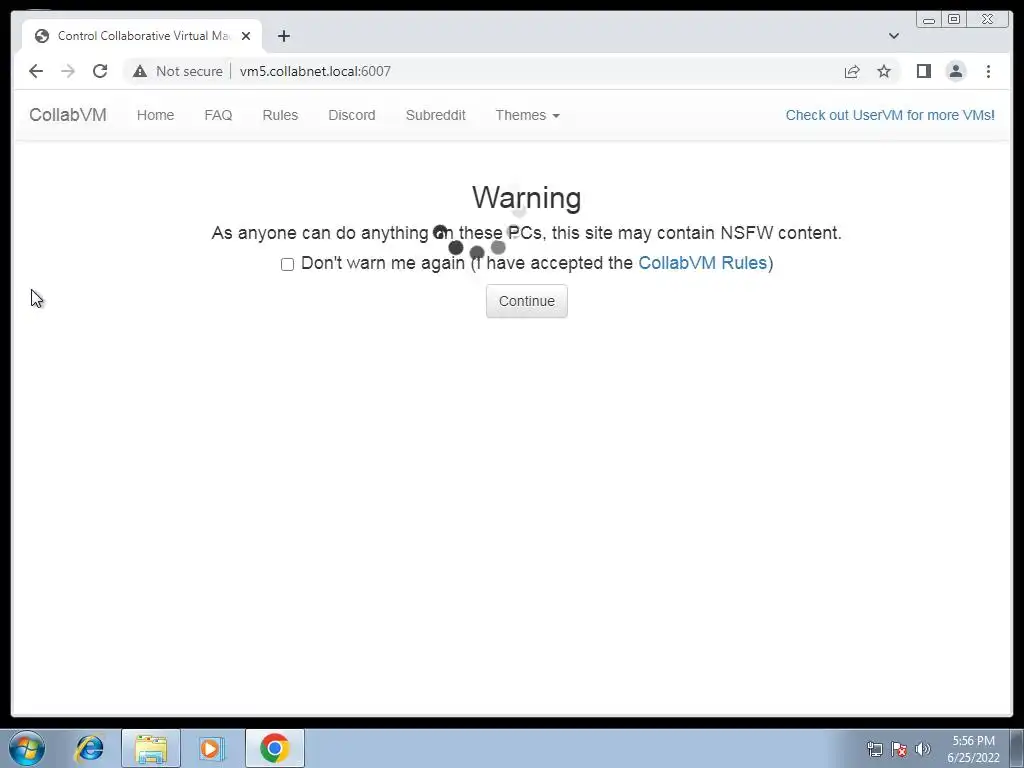The width and height of the screenshot is (1024, 768).
Task: Expand the Themes dropdown menu
Action: 527,115
